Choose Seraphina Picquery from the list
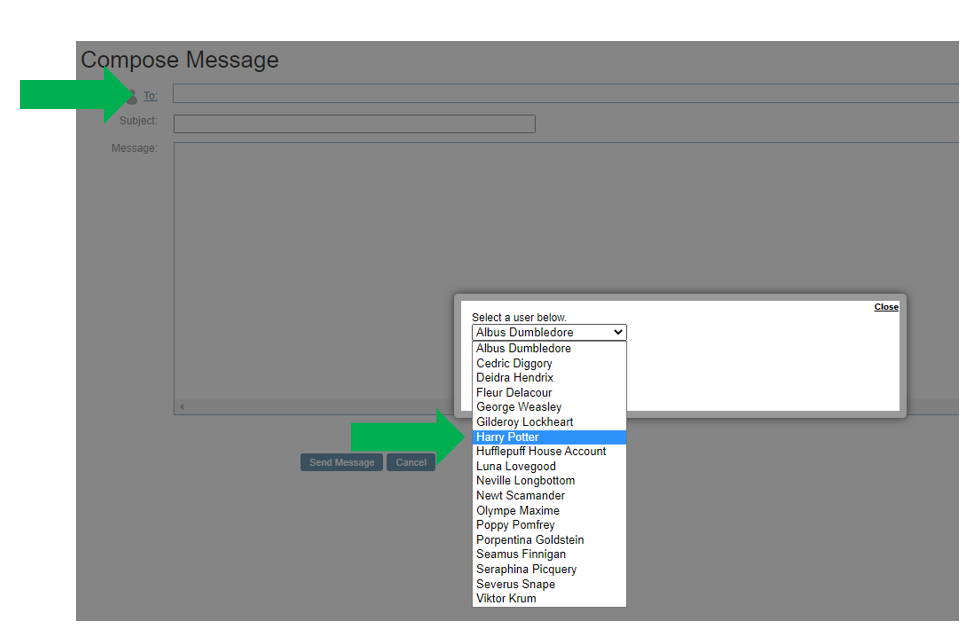 point(549,569)
